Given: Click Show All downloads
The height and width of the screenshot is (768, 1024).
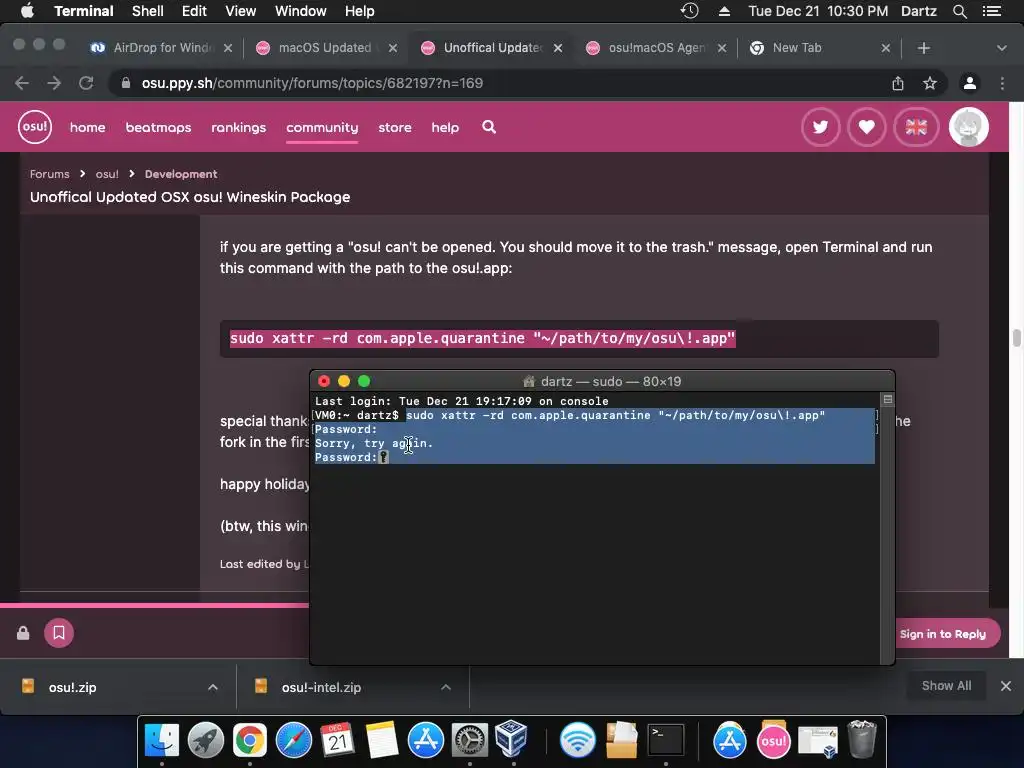Looking at the screenshot, I should 946,686.
